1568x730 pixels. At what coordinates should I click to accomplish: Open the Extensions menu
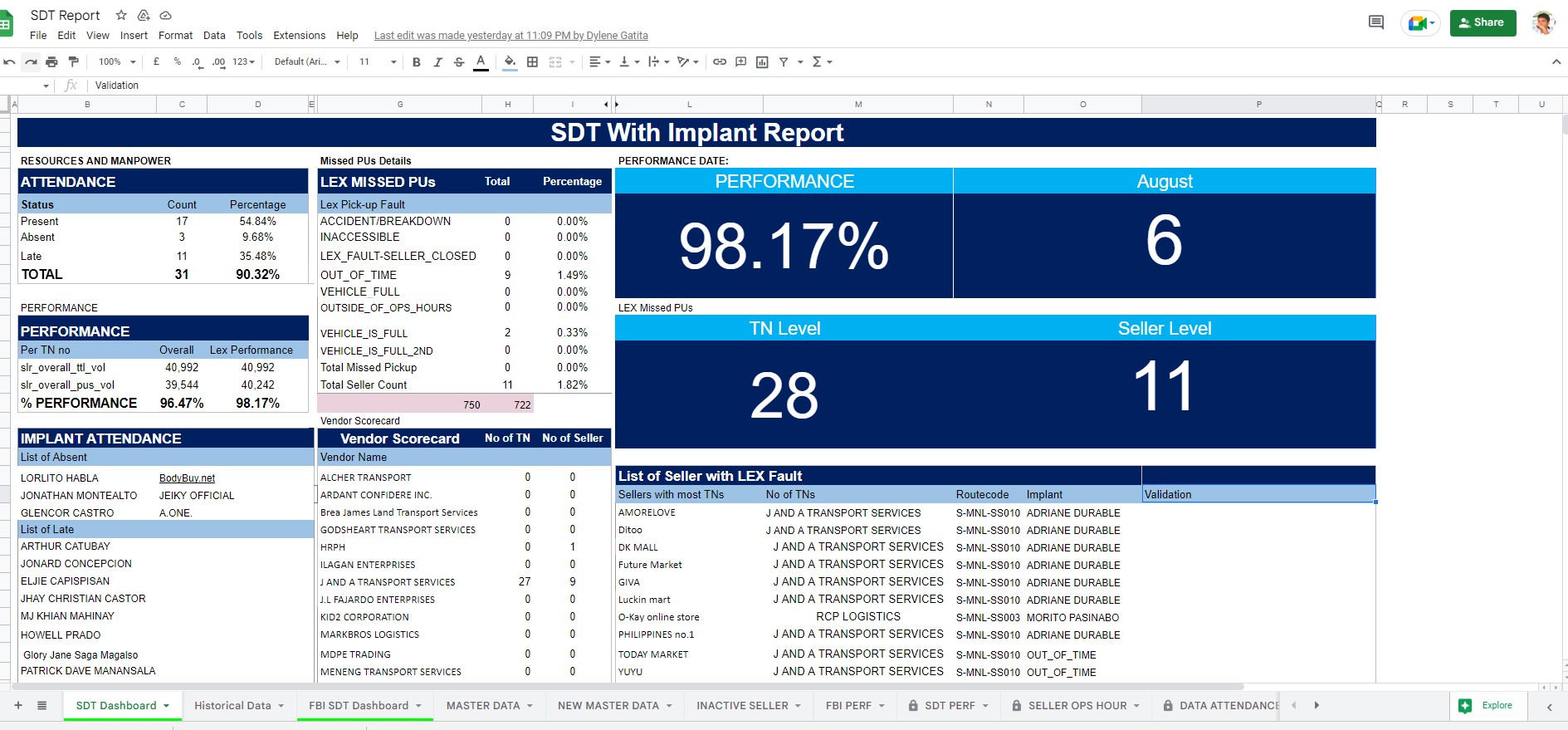[x=299, y=35]
